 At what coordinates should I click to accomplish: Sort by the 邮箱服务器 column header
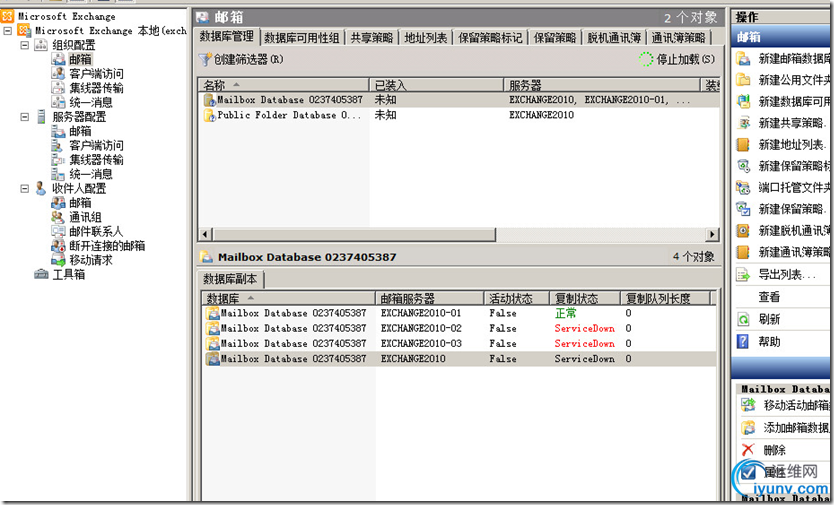[x=430, y=299]
